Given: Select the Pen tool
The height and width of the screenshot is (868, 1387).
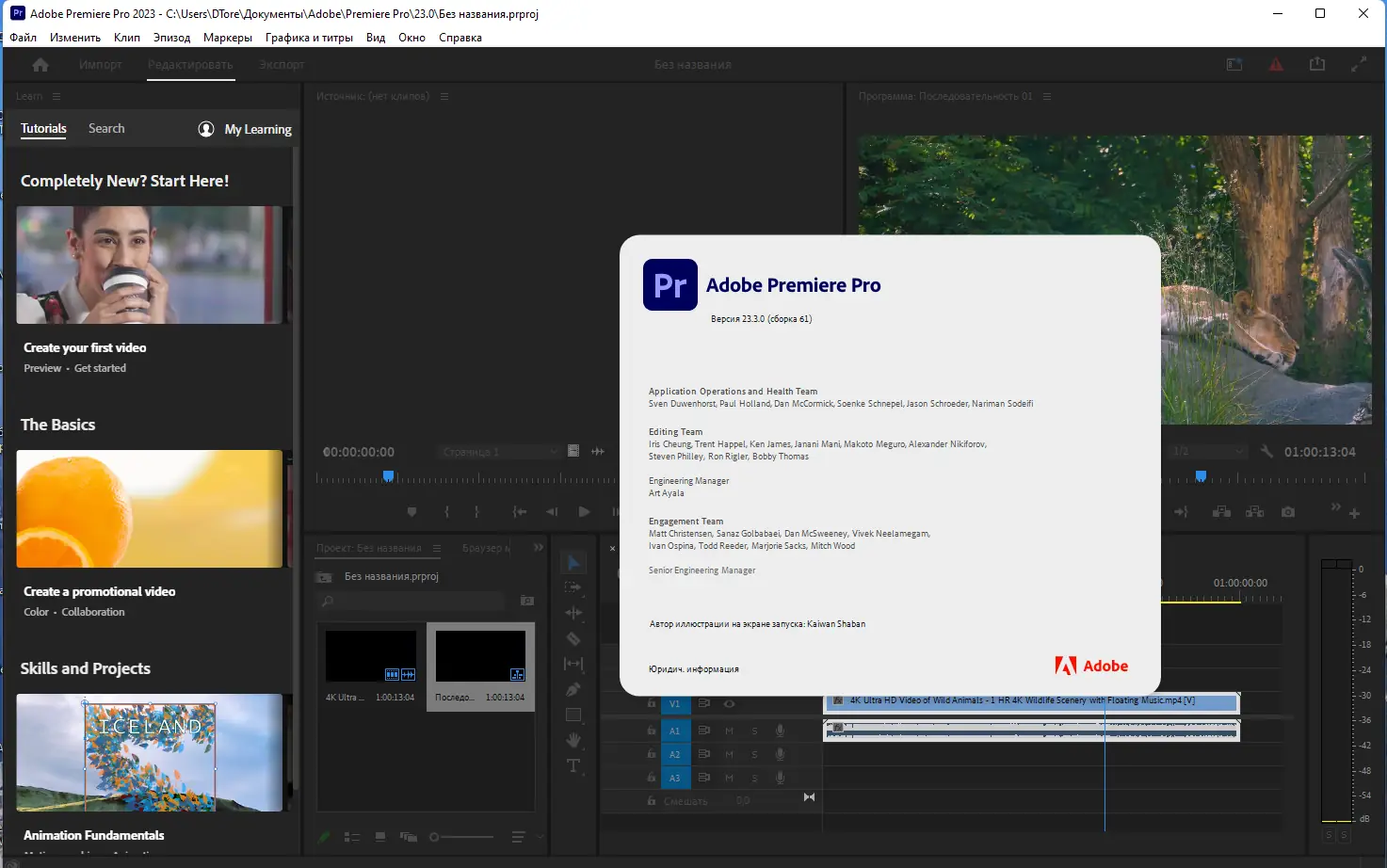Looking at the screenshot, I should pyautogui.click(x=573, y=689).
